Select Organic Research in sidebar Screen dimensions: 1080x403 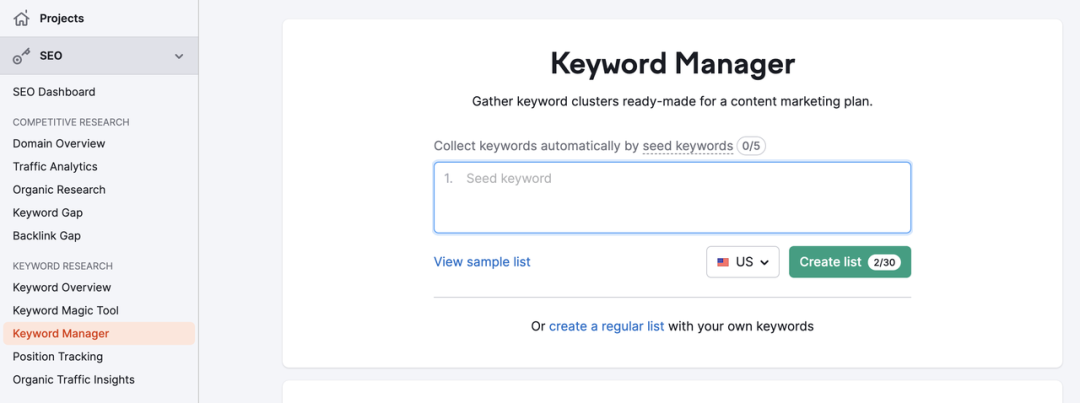59,190
